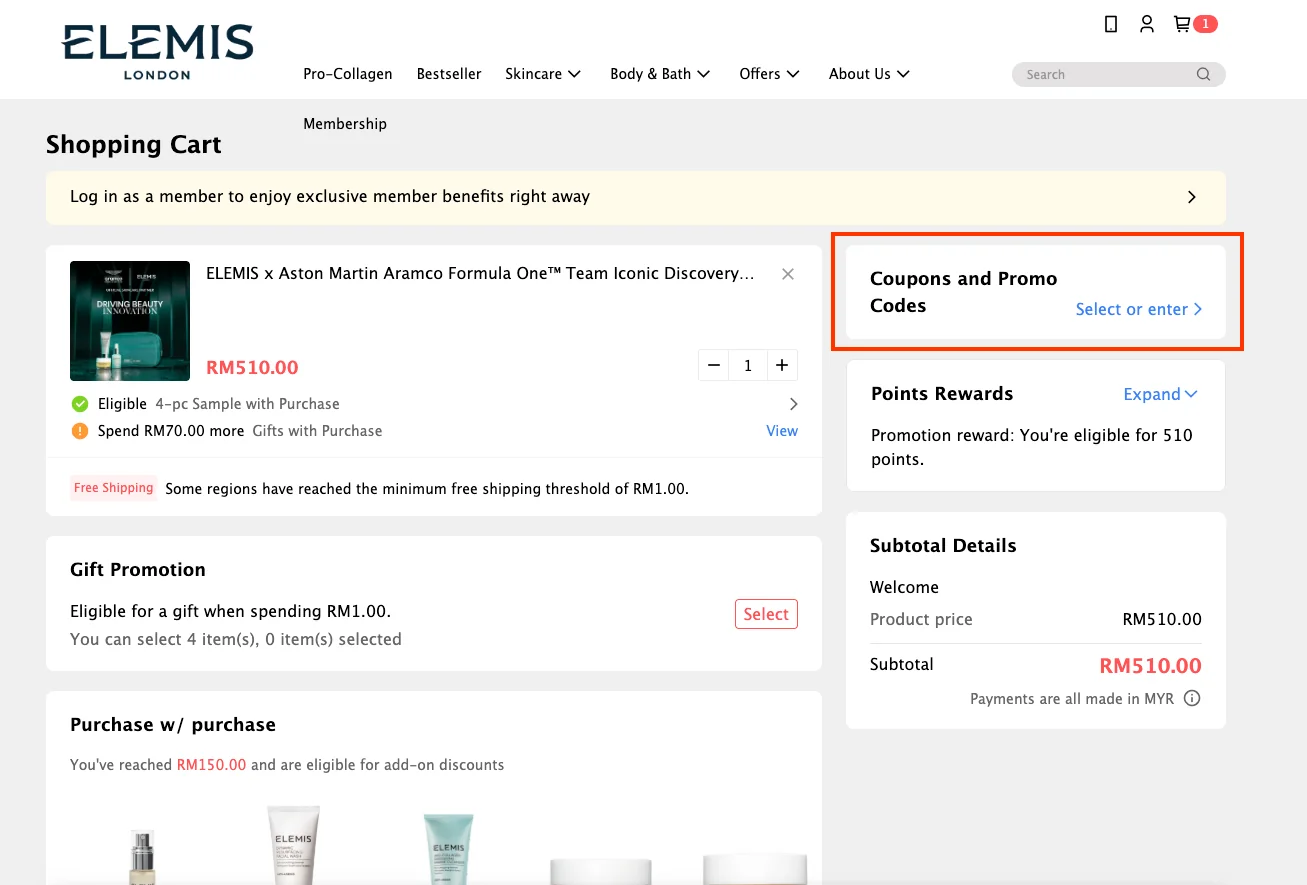
Task: Click the Shopping Cart heading
Action: (134, 145)
